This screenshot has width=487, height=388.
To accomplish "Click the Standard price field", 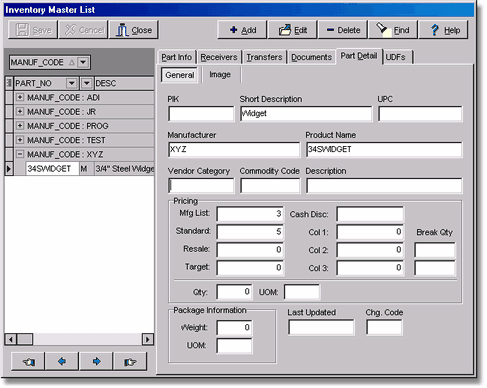I will click(x=250, y=232).
